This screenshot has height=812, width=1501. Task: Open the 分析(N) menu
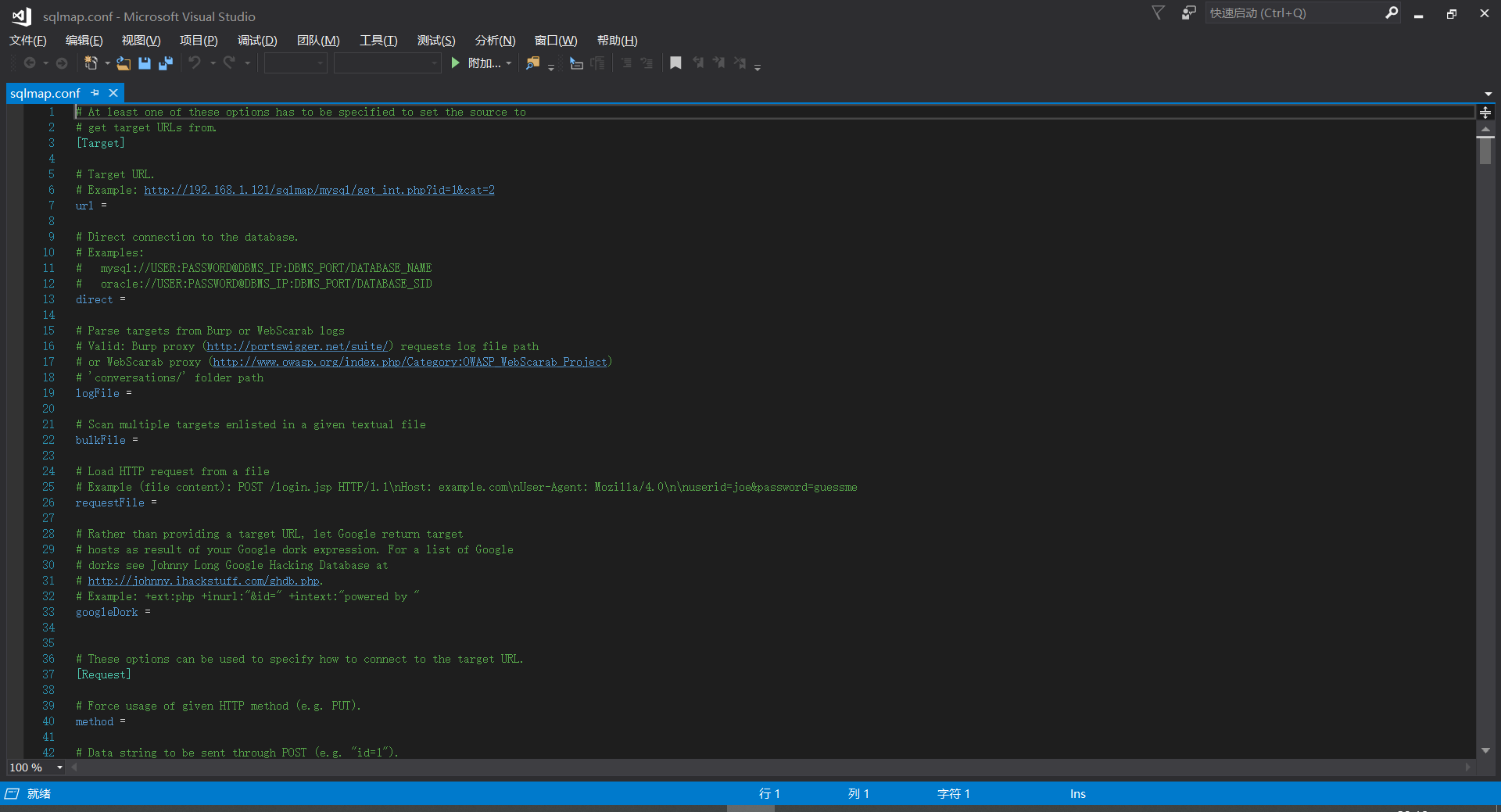[496, 41]
